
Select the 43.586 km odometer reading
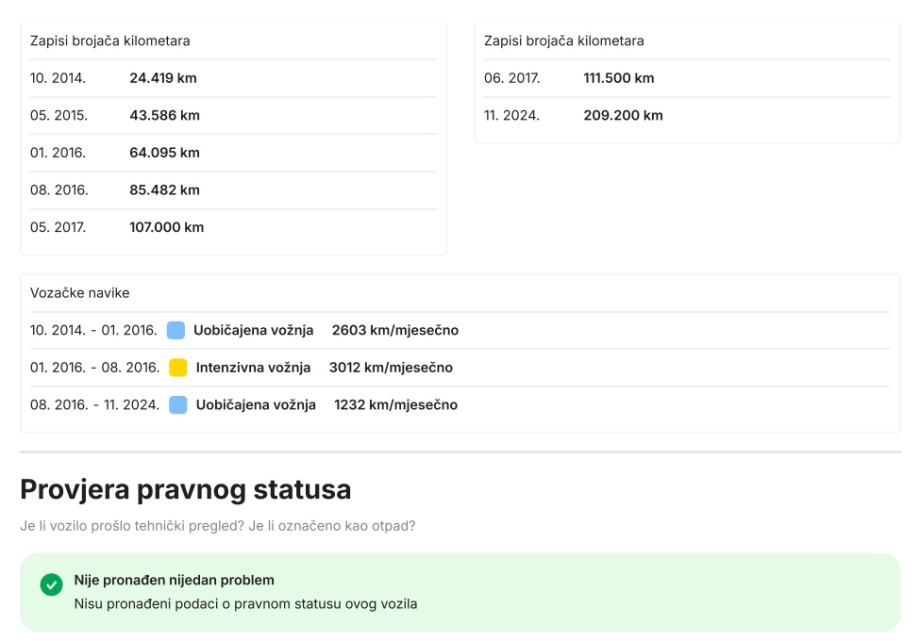pyautogui.click(x=164, y=115)
